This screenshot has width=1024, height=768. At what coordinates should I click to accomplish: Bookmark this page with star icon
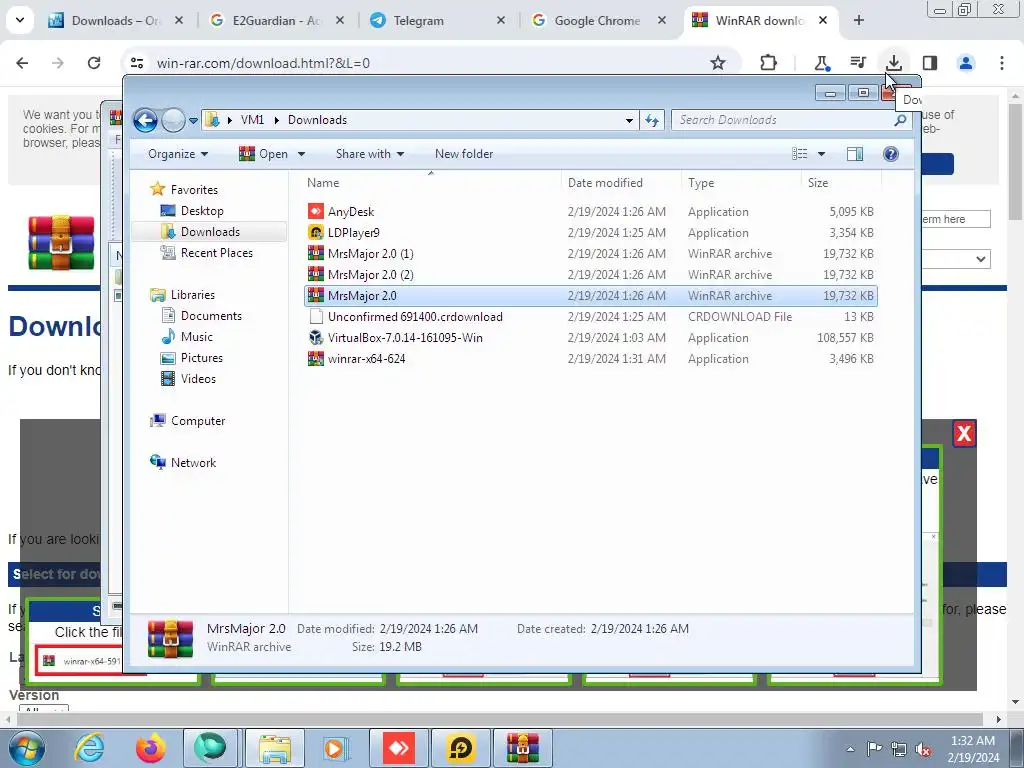(718, 63)
